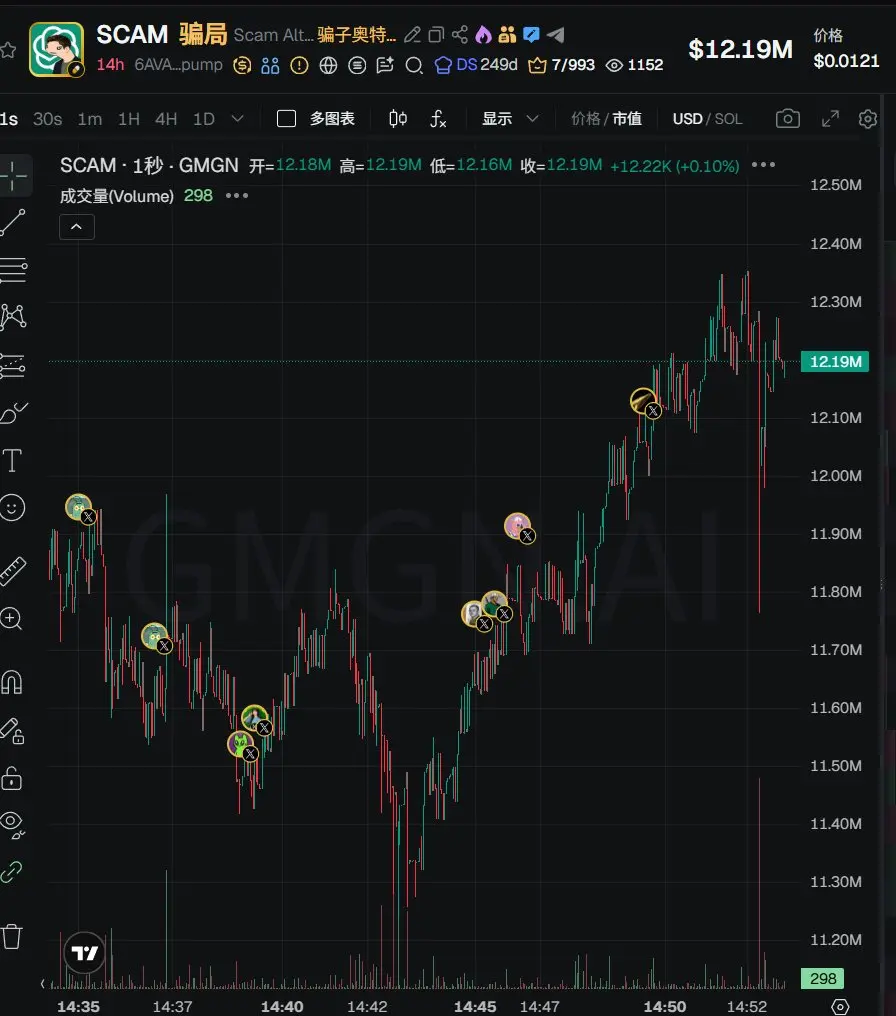Screen dimensions: 896x1016
Task: Open the website globe icon
Action: pos(328,65)
